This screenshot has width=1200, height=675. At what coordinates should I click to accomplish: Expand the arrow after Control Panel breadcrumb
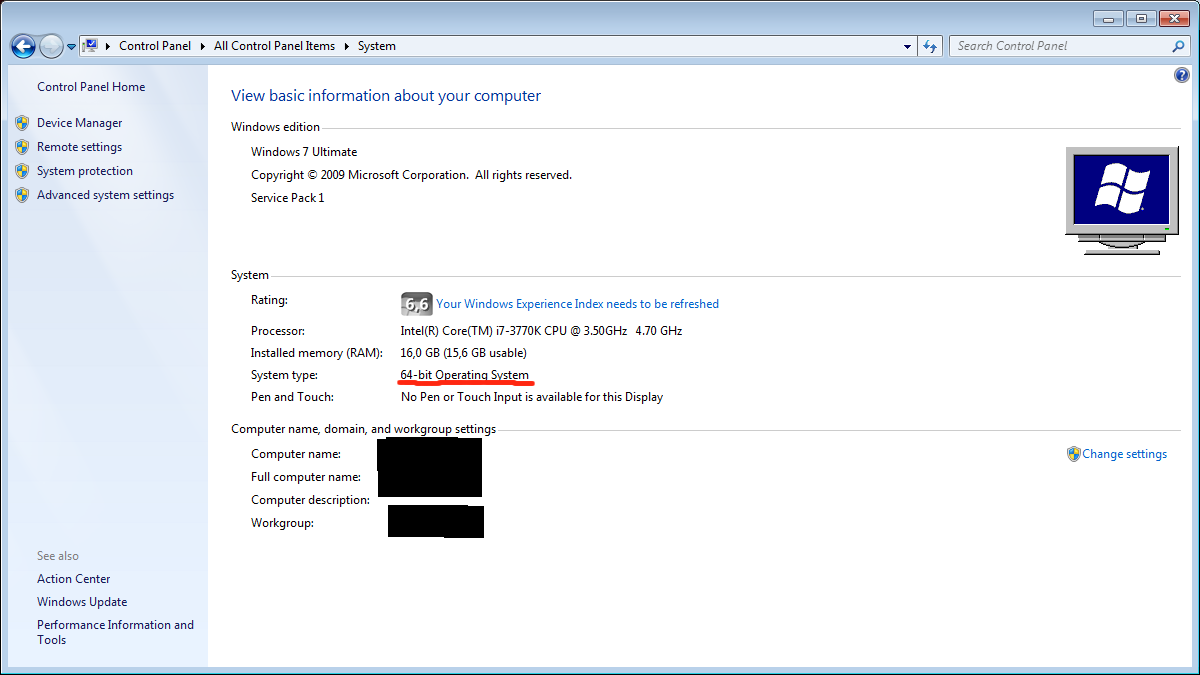(x=202, y=46)
